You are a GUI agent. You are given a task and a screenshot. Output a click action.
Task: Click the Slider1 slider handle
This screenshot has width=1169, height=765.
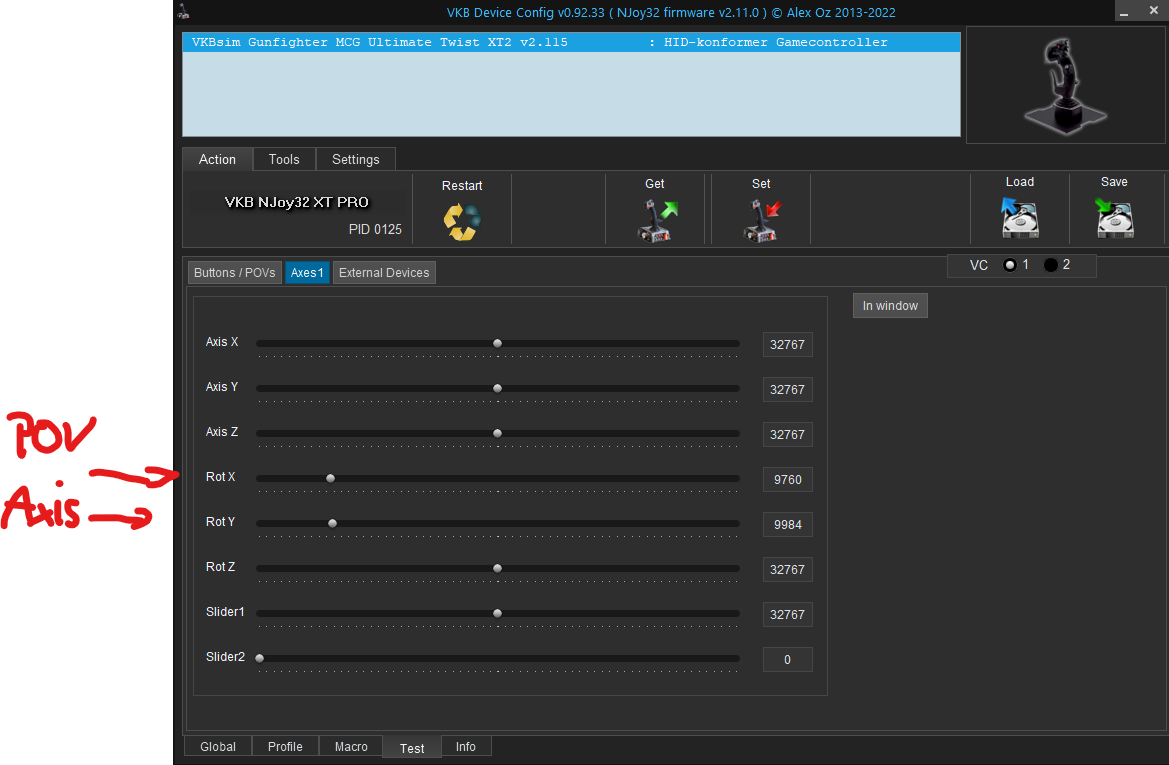point(497,614)
